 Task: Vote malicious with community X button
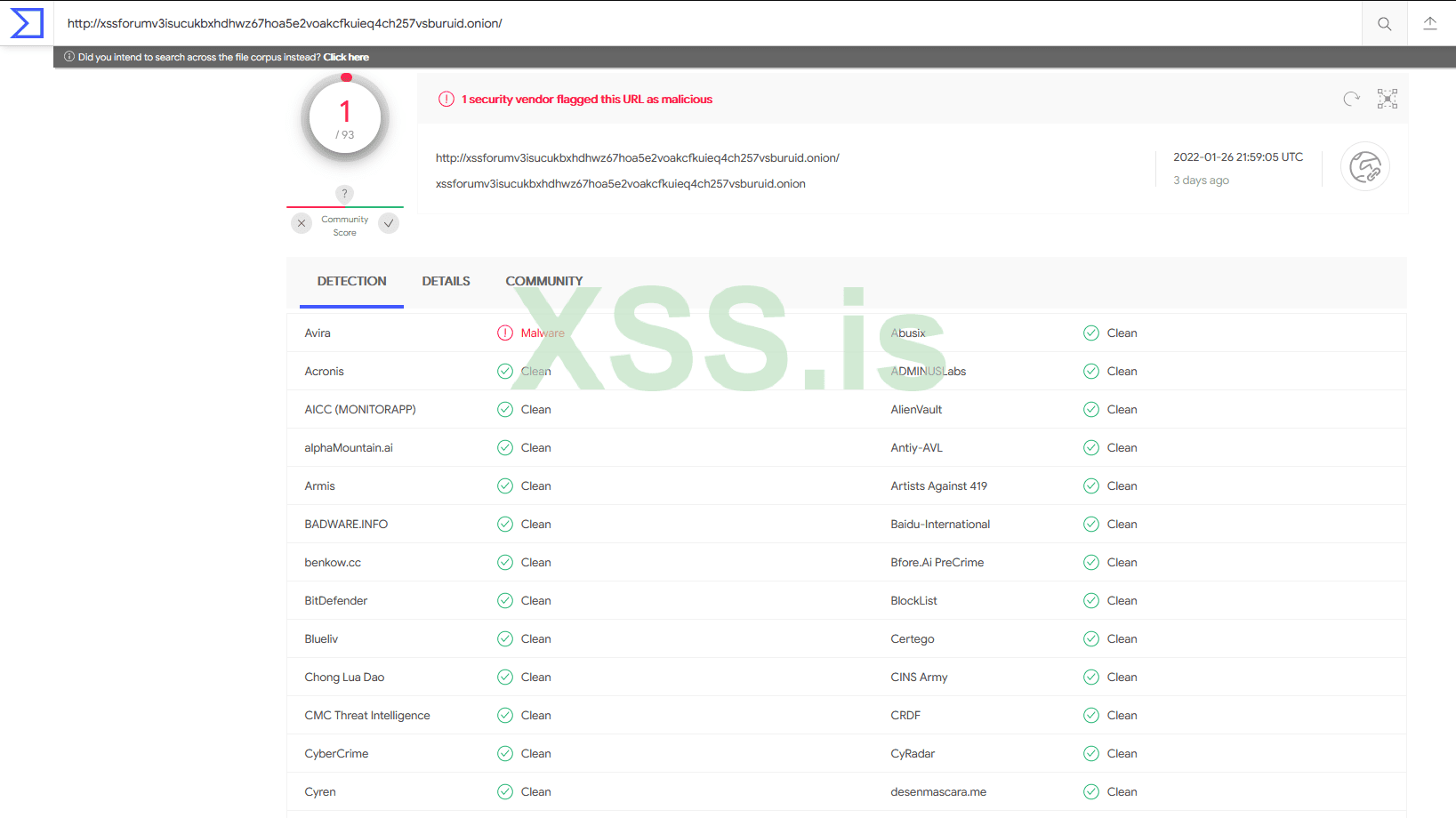[x=302, y=223]
